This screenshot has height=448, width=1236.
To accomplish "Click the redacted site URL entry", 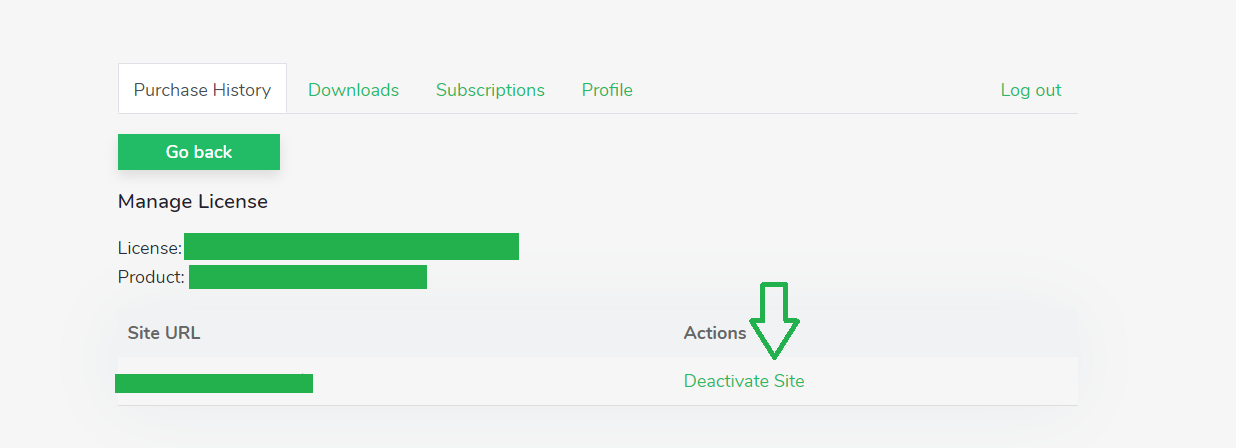I will 214,383.
